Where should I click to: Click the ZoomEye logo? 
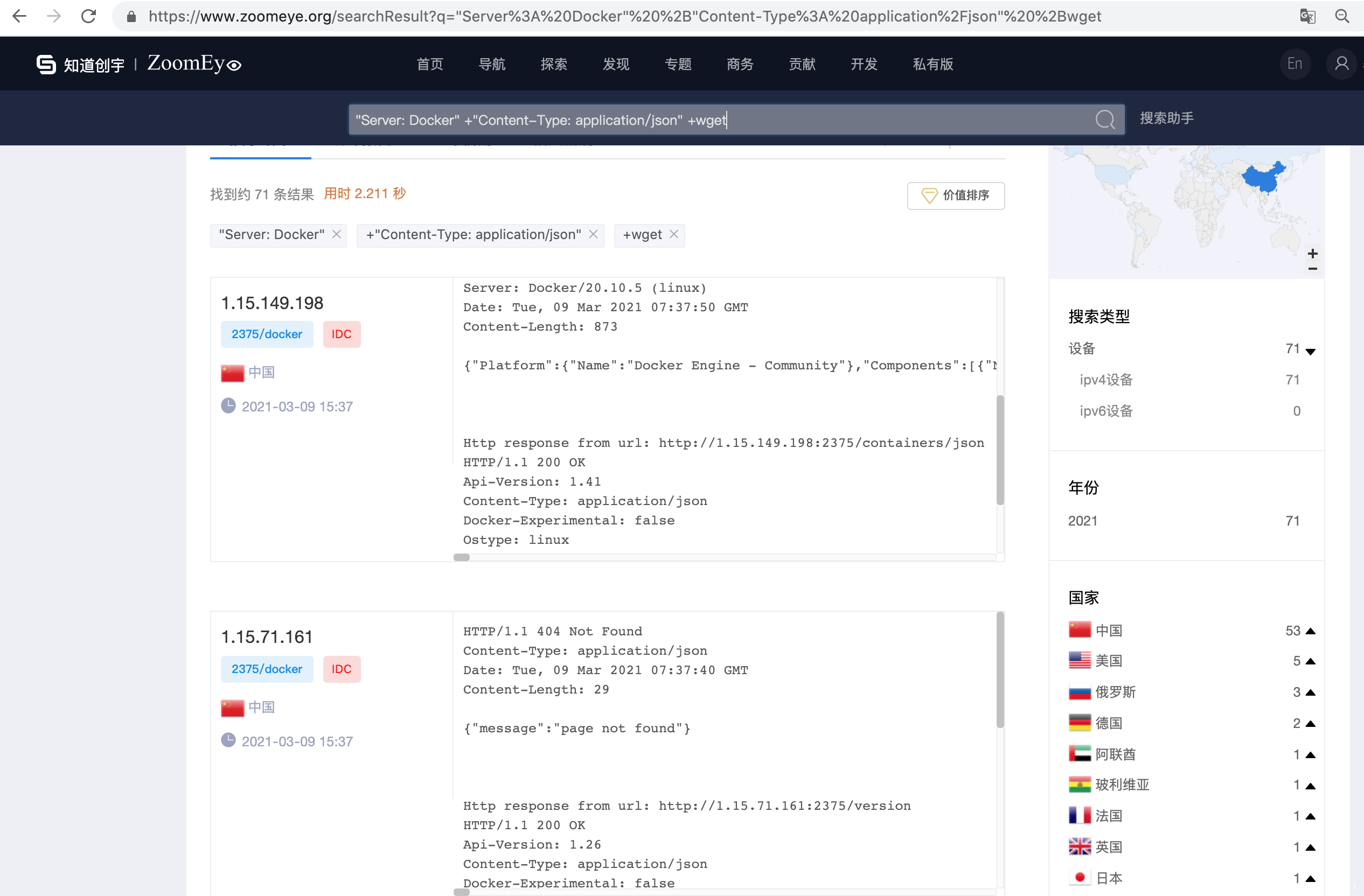click(194, 64)
